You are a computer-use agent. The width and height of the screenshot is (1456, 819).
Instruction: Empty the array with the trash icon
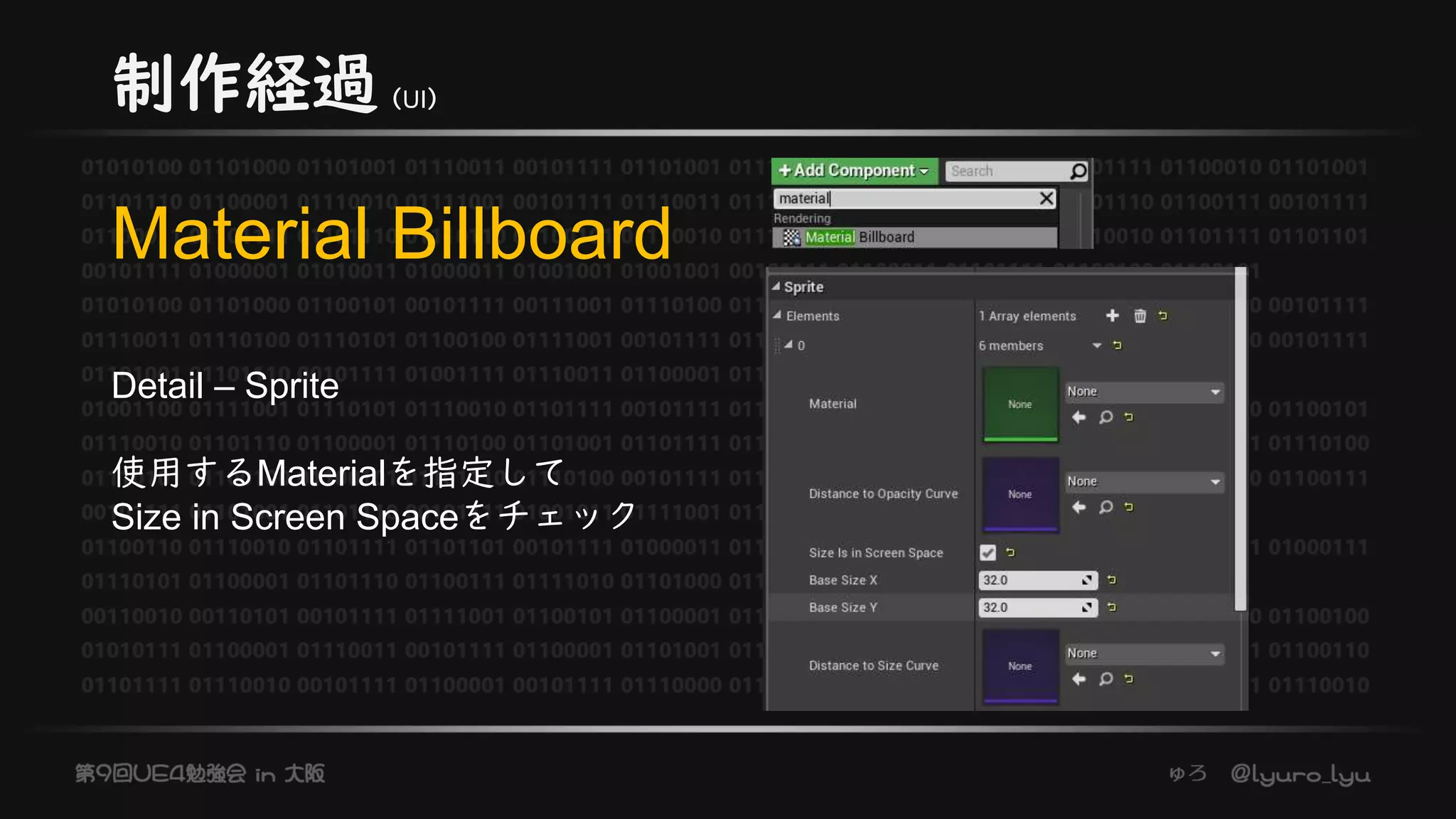point(1140,316)
